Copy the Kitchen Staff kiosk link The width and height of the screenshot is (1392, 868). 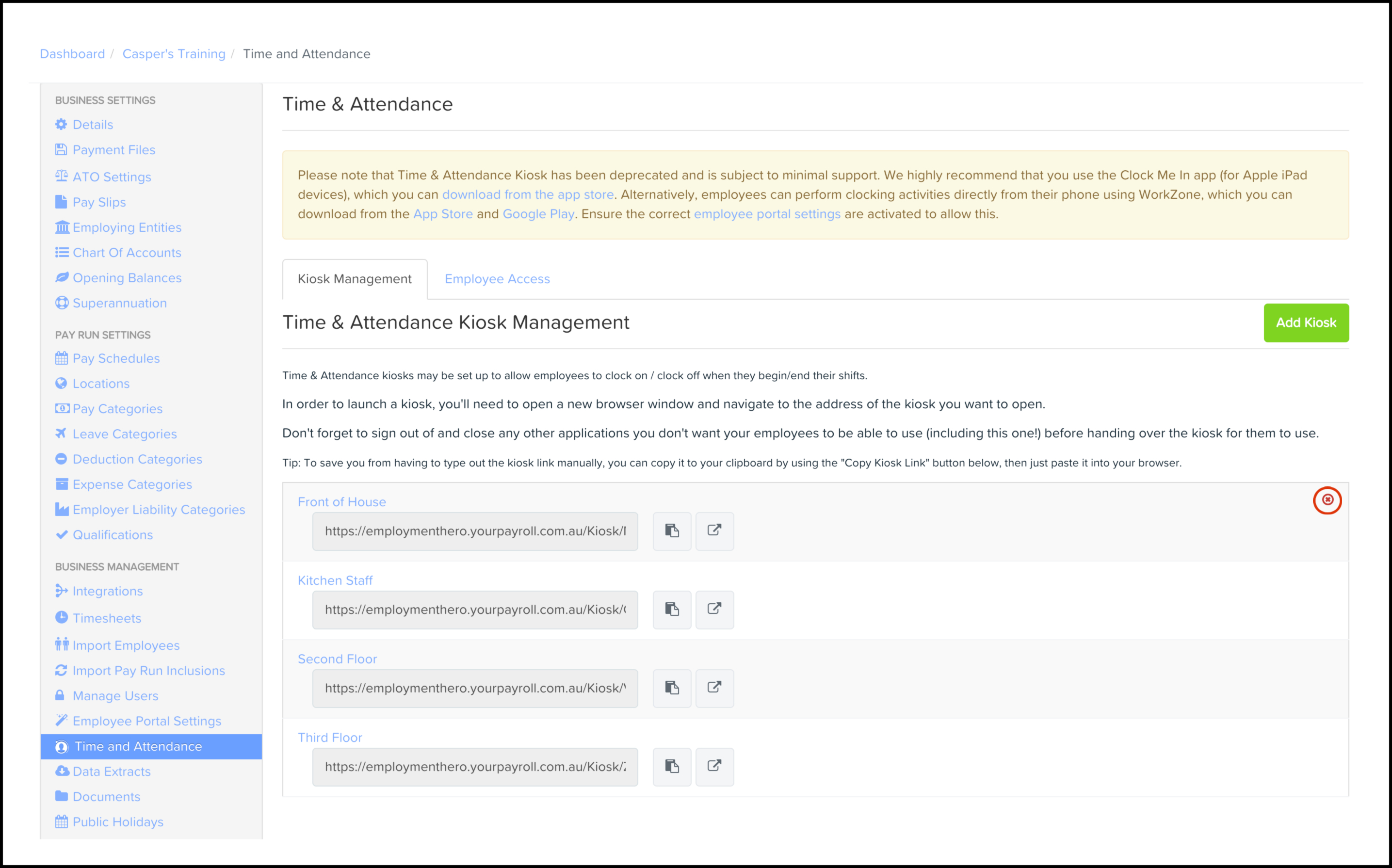coord(672,610)
